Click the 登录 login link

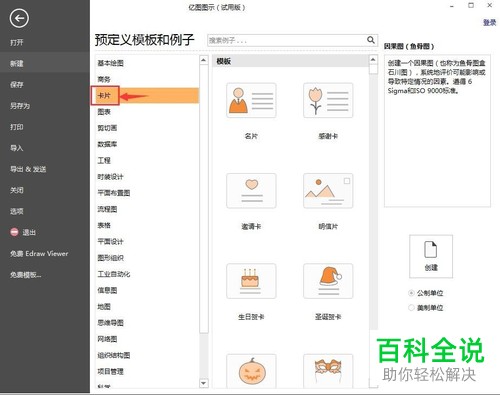(489, 22)
